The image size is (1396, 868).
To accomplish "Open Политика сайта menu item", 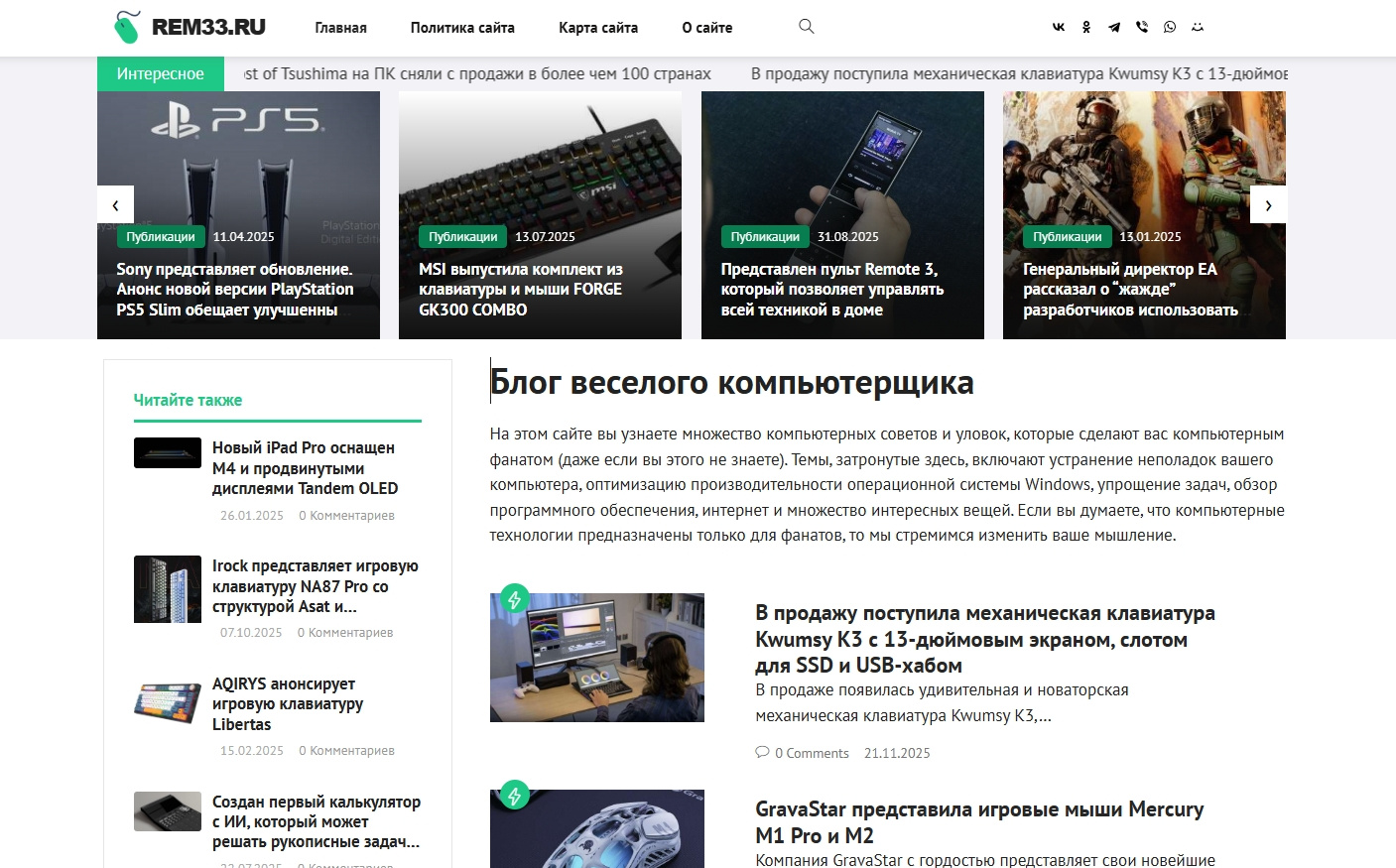I will tap(462, 28).
